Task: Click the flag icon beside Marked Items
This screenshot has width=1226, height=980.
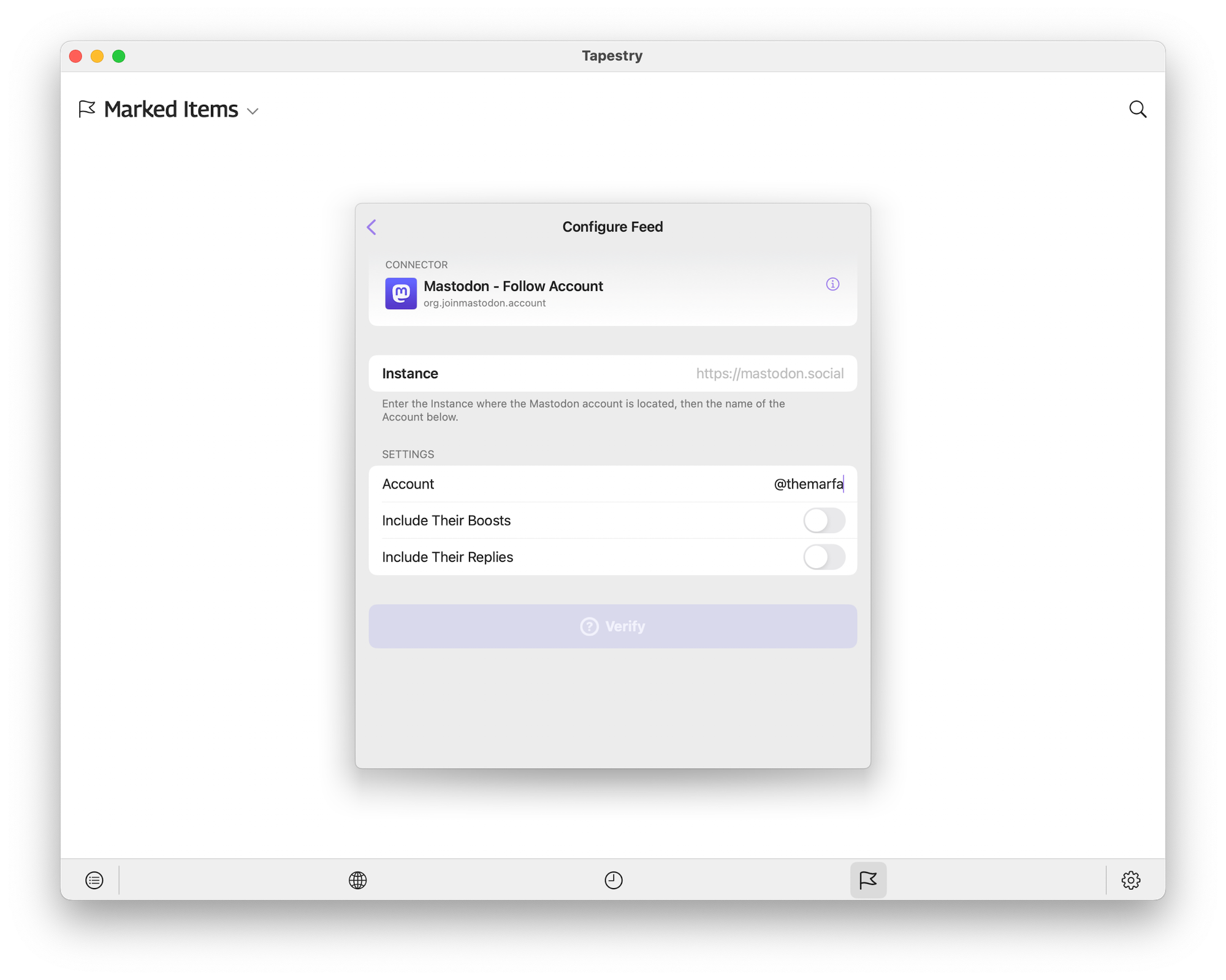Action: pos(87,109)
